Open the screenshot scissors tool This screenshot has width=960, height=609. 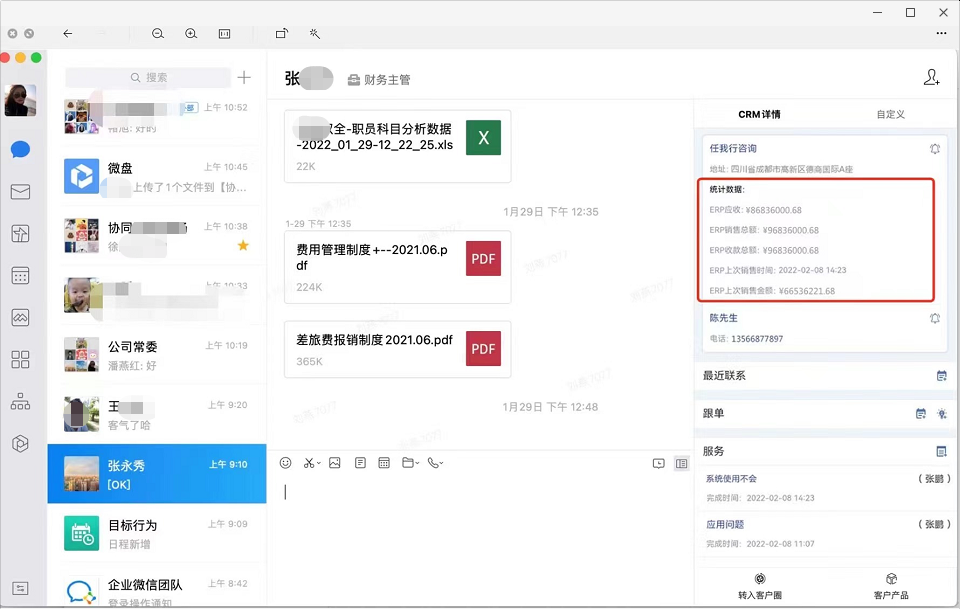click(307, 463)
